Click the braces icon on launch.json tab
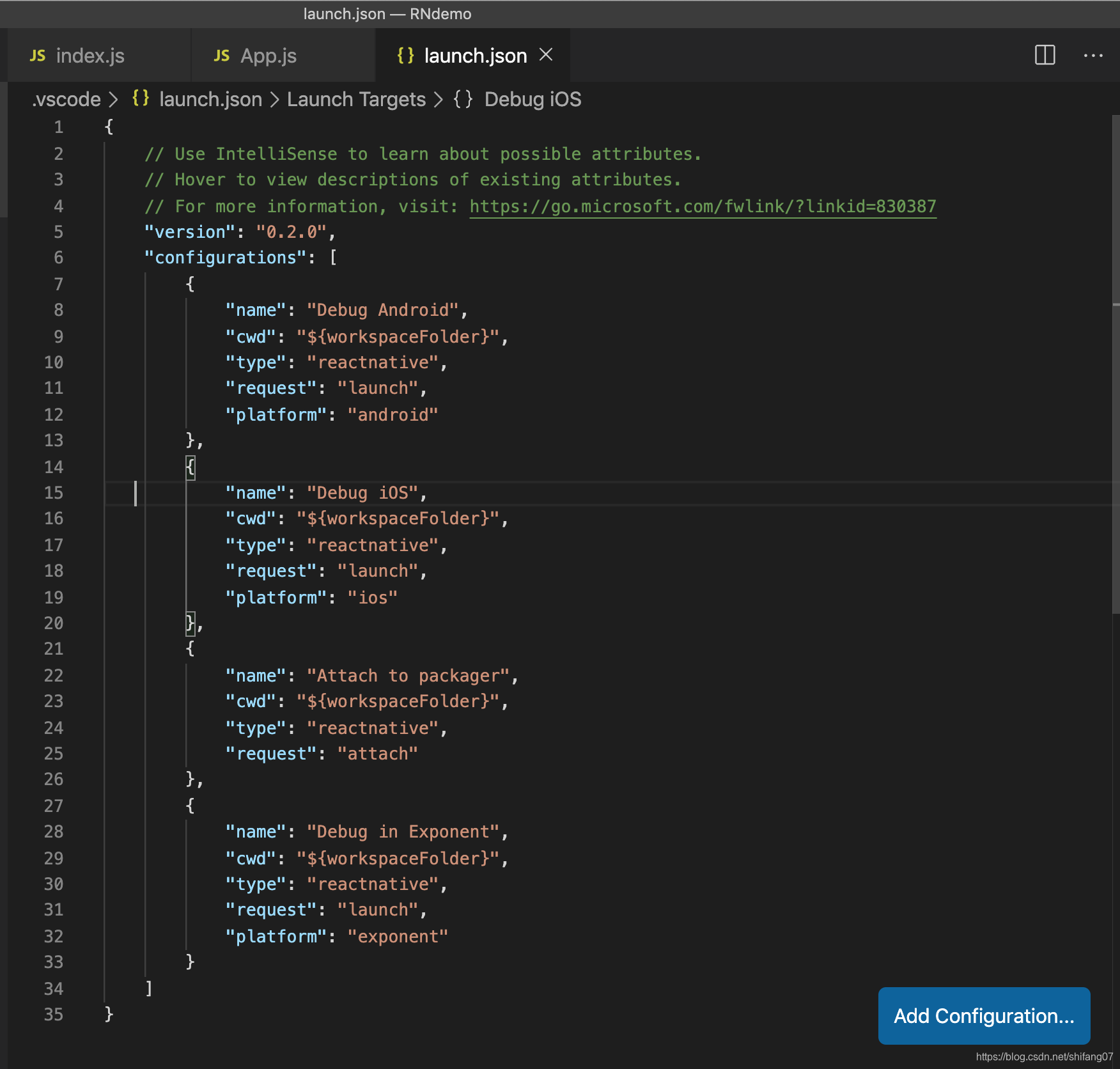The height and width of the screenshot is (1069, 1120). click(x=405, y=56)
